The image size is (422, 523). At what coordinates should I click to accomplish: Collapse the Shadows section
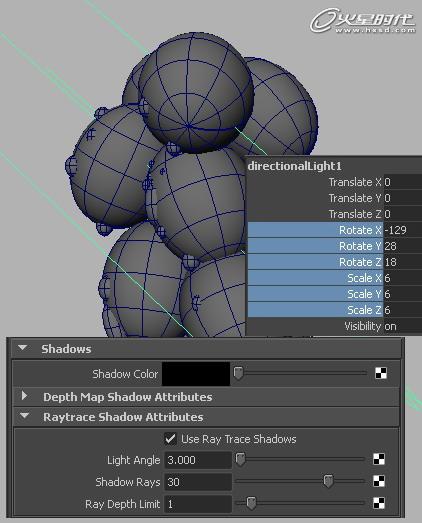pos(23,348)
